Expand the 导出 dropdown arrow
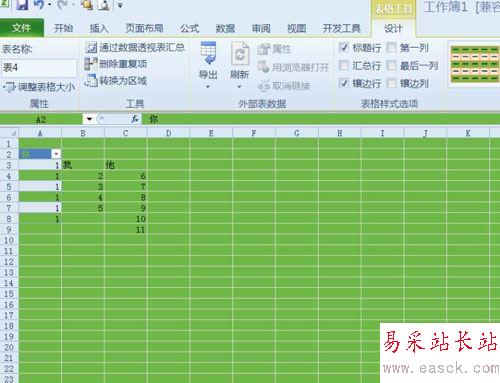Image resolution: width=500 pixels, height=383 pixels. [208, 87]
